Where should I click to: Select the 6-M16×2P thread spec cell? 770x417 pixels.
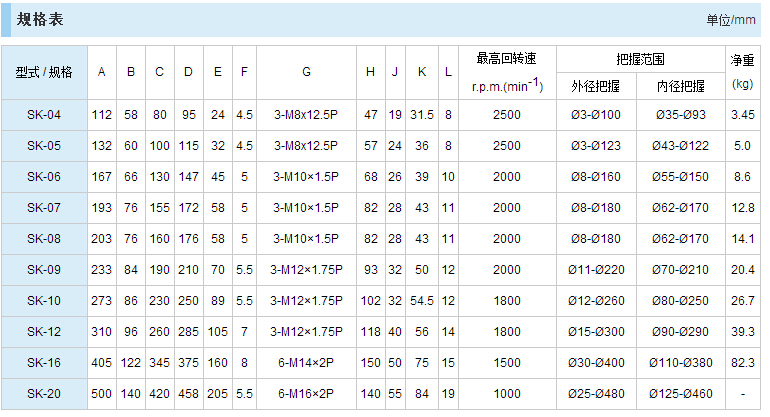pyautogui.click(x=307, y=393)
